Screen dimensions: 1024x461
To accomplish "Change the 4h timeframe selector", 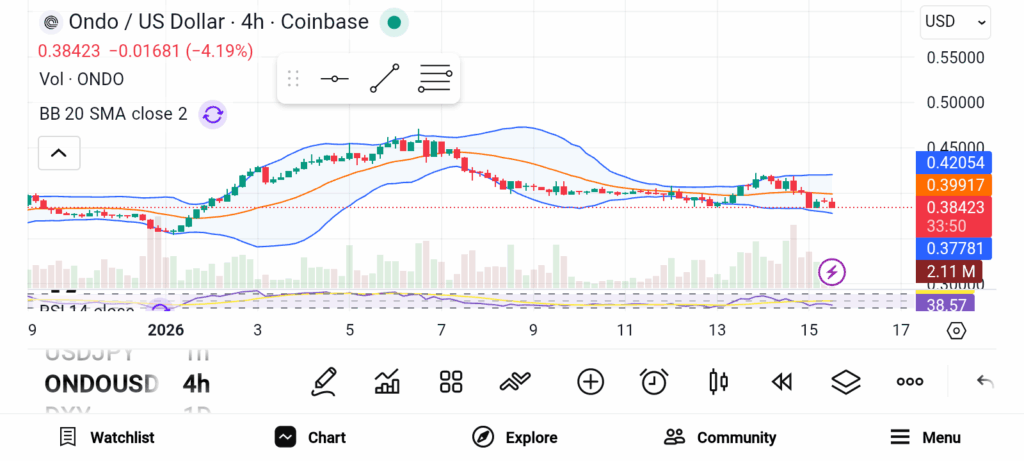I will pos(196,384).
